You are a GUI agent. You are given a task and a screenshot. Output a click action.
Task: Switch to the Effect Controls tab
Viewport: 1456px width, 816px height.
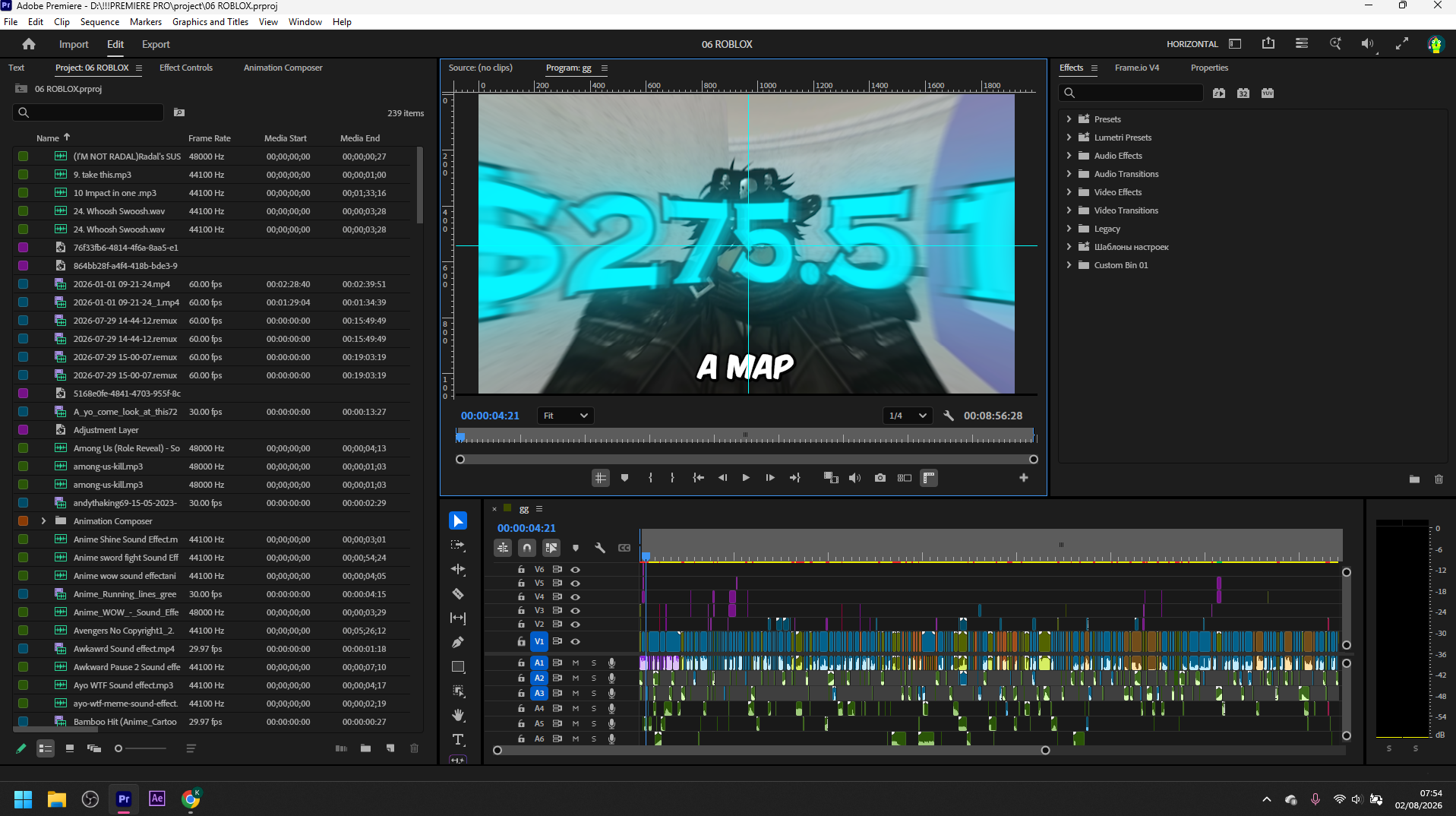[x=186, y=68]
